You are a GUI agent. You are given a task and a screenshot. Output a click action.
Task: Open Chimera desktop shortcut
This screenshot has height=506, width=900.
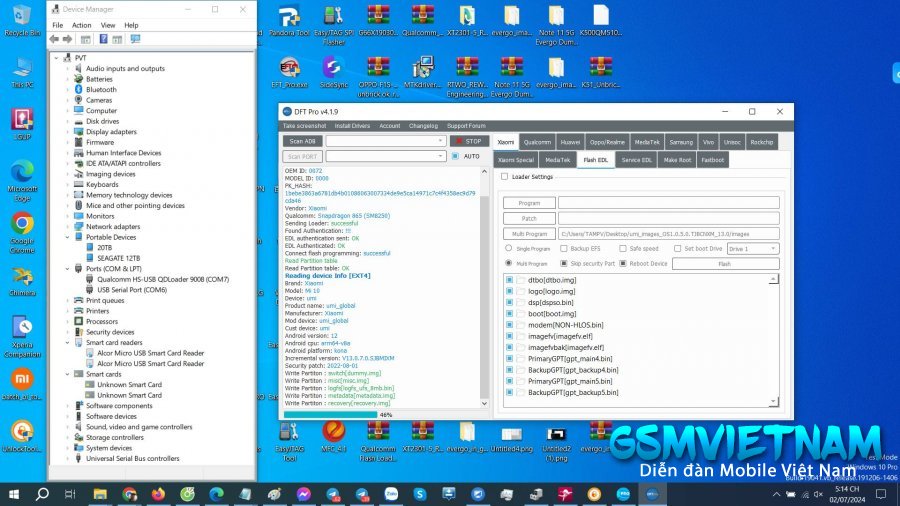[22, 282]
